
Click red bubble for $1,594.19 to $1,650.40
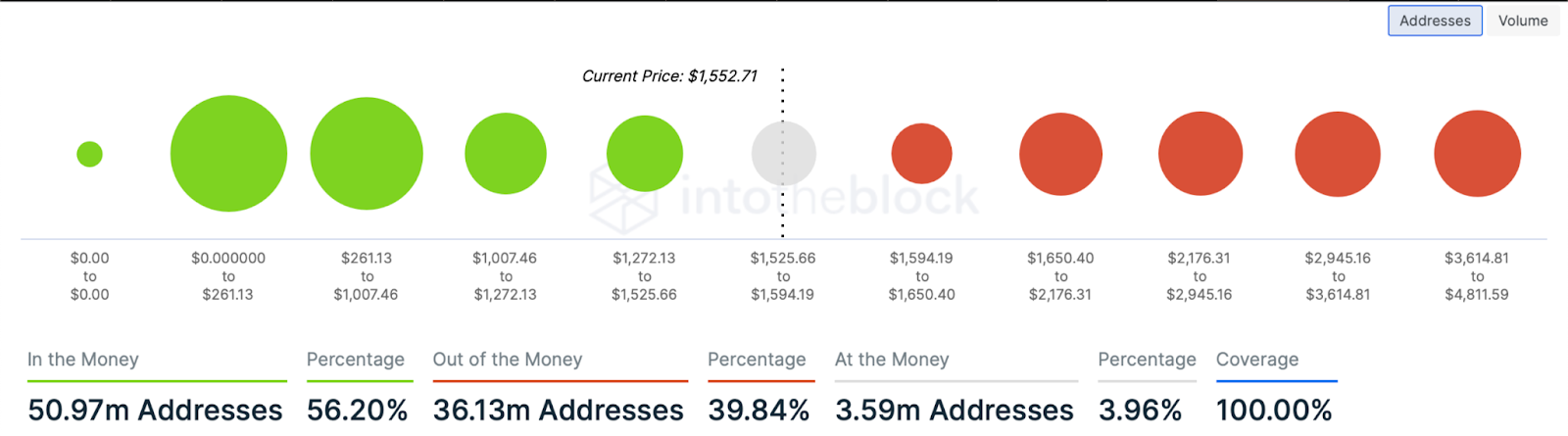[921, 153]
